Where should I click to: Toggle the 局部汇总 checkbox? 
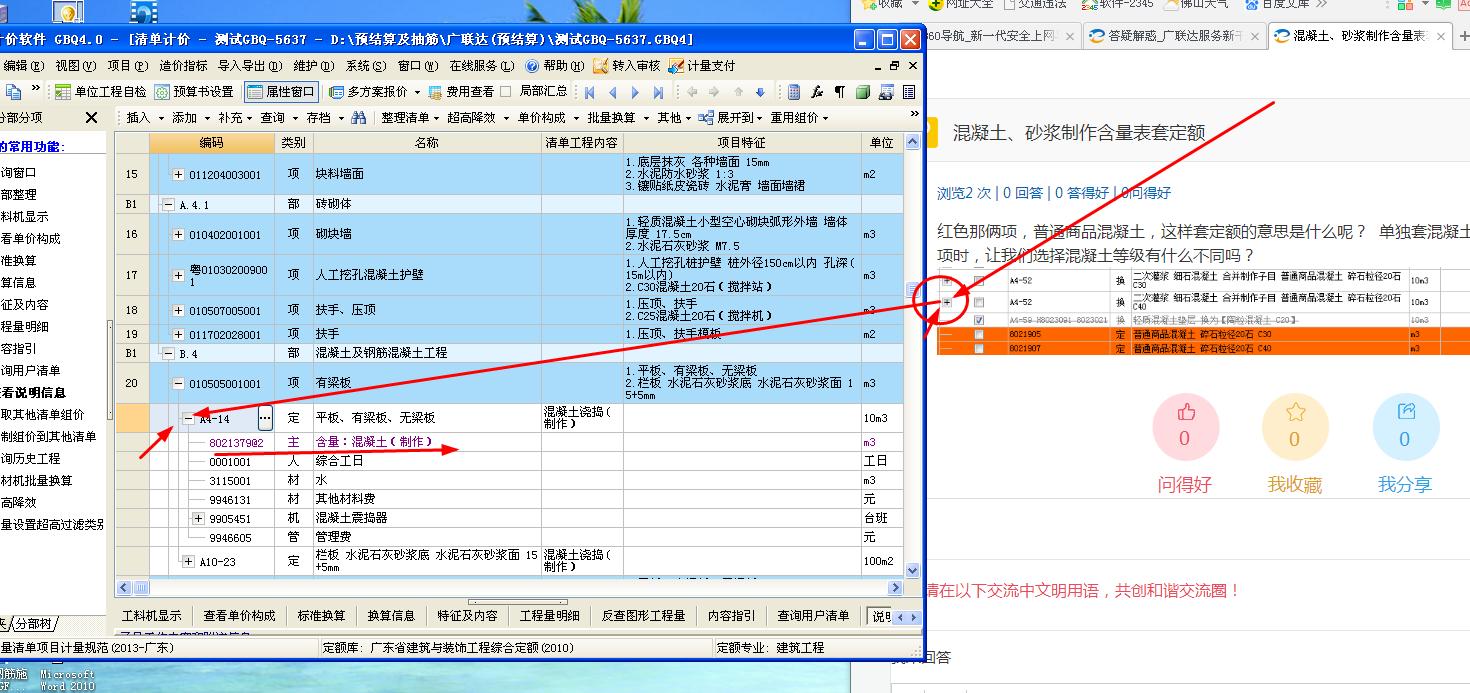(506, 91)
